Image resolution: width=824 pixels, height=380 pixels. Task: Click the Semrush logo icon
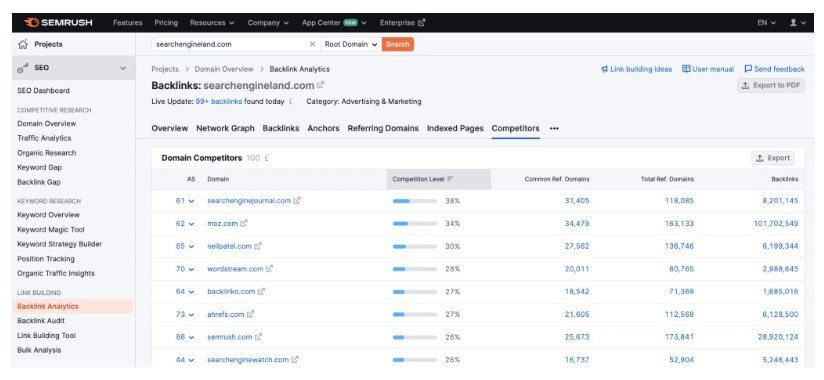[x=32, y=23]
